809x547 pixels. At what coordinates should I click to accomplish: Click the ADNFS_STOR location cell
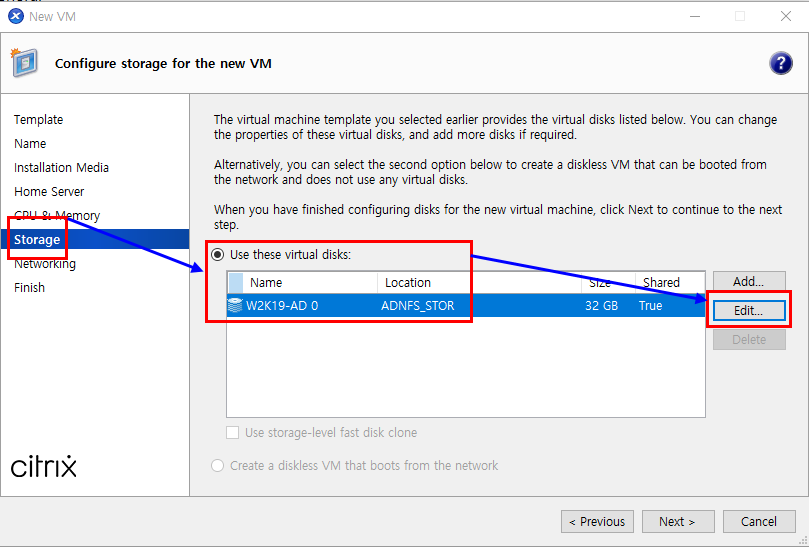[418, 306]
